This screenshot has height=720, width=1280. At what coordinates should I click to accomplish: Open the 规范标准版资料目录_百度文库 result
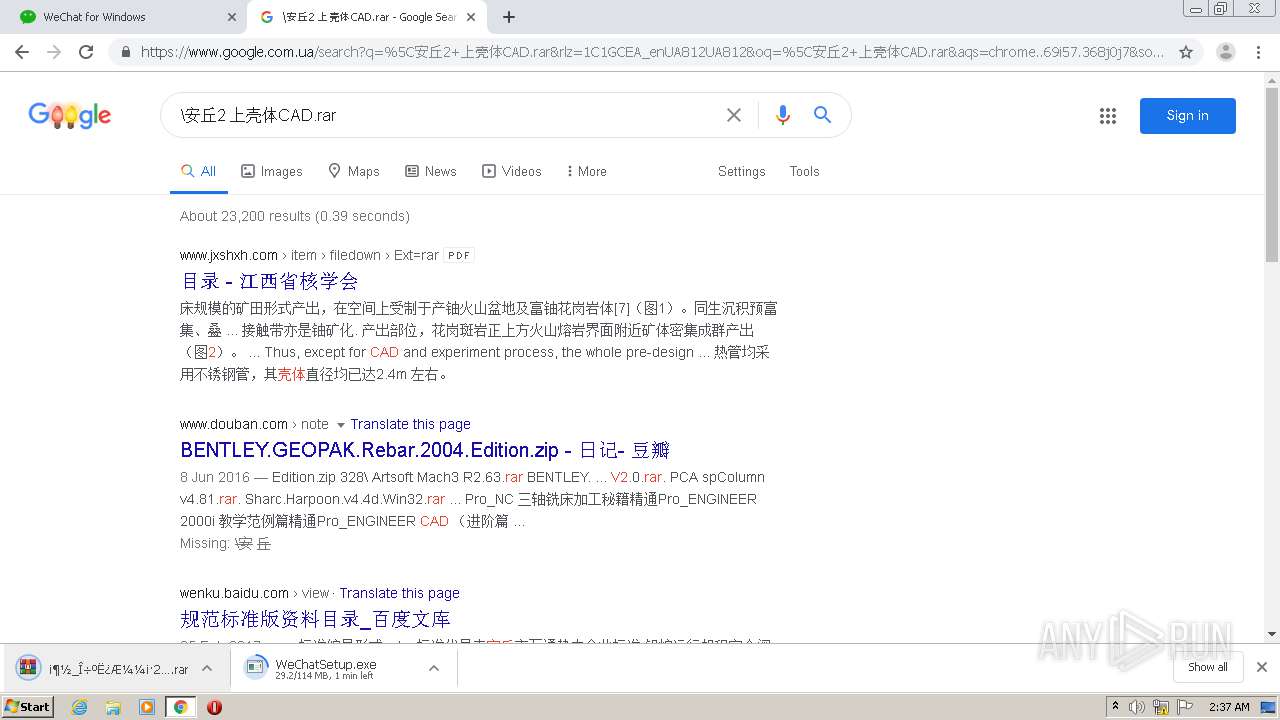point(315,619)
